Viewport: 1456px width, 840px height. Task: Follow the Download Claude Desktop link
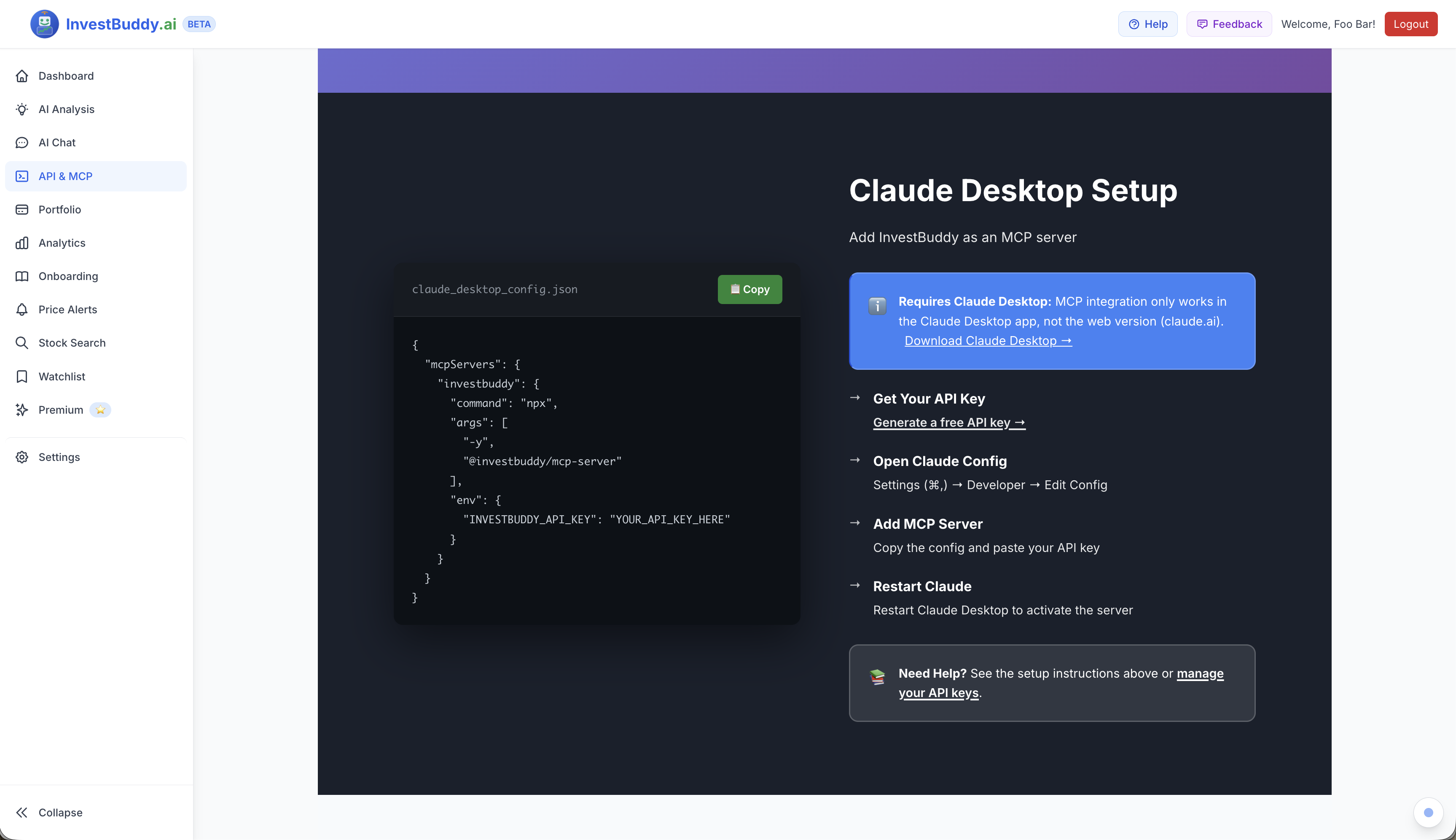tap(988, 341)
